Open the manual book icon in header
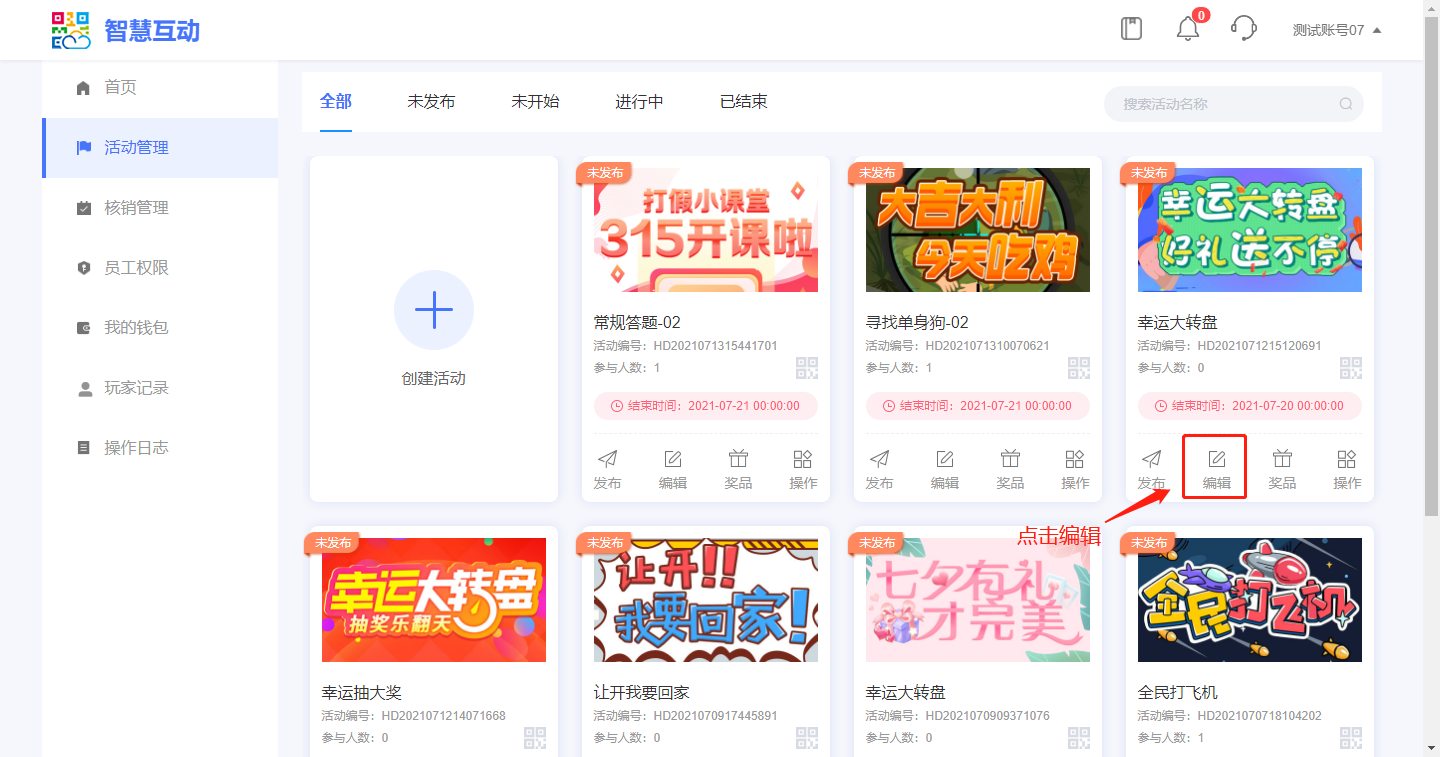This screenshot has height=757, width=1440. [1131, 29]
